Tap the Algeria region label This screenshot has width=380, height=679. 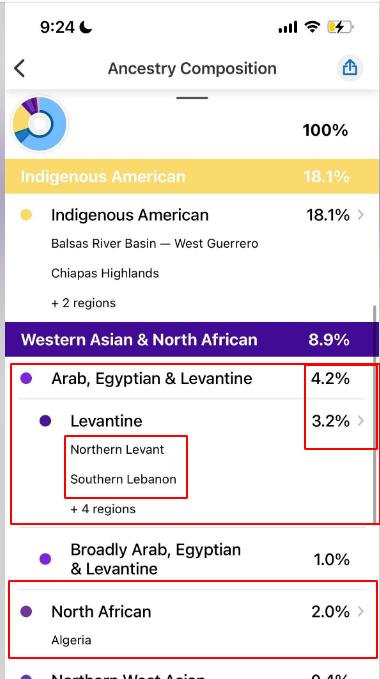point(71,640)
